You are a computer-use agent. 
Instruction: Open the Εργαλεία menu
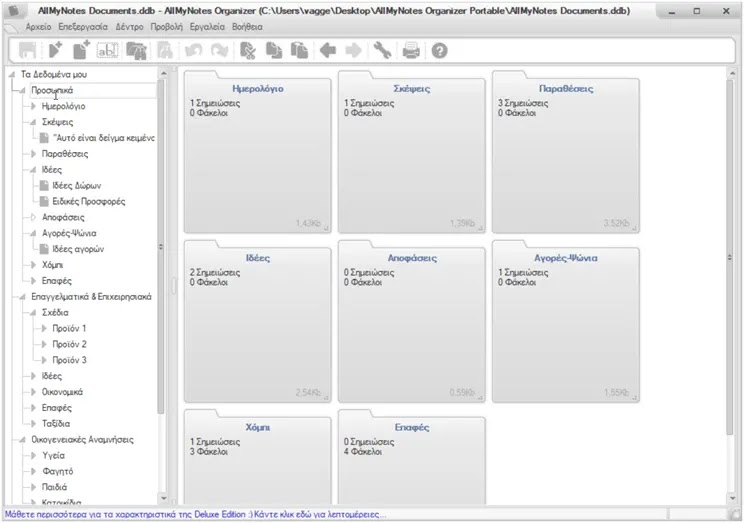[207, 27]
